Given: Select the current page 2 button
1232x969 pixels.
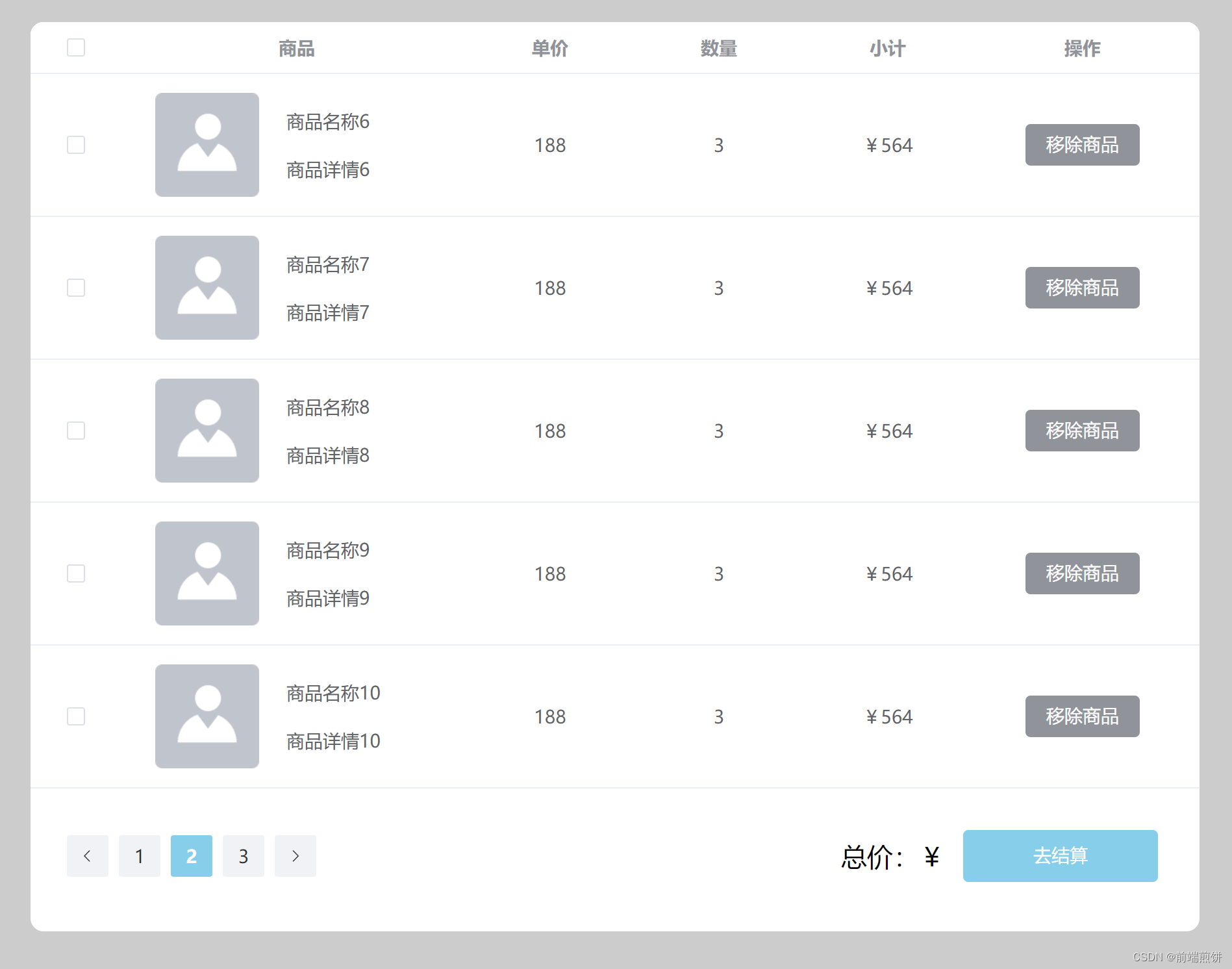Looking at the screenshot, I should pos(191,856).
